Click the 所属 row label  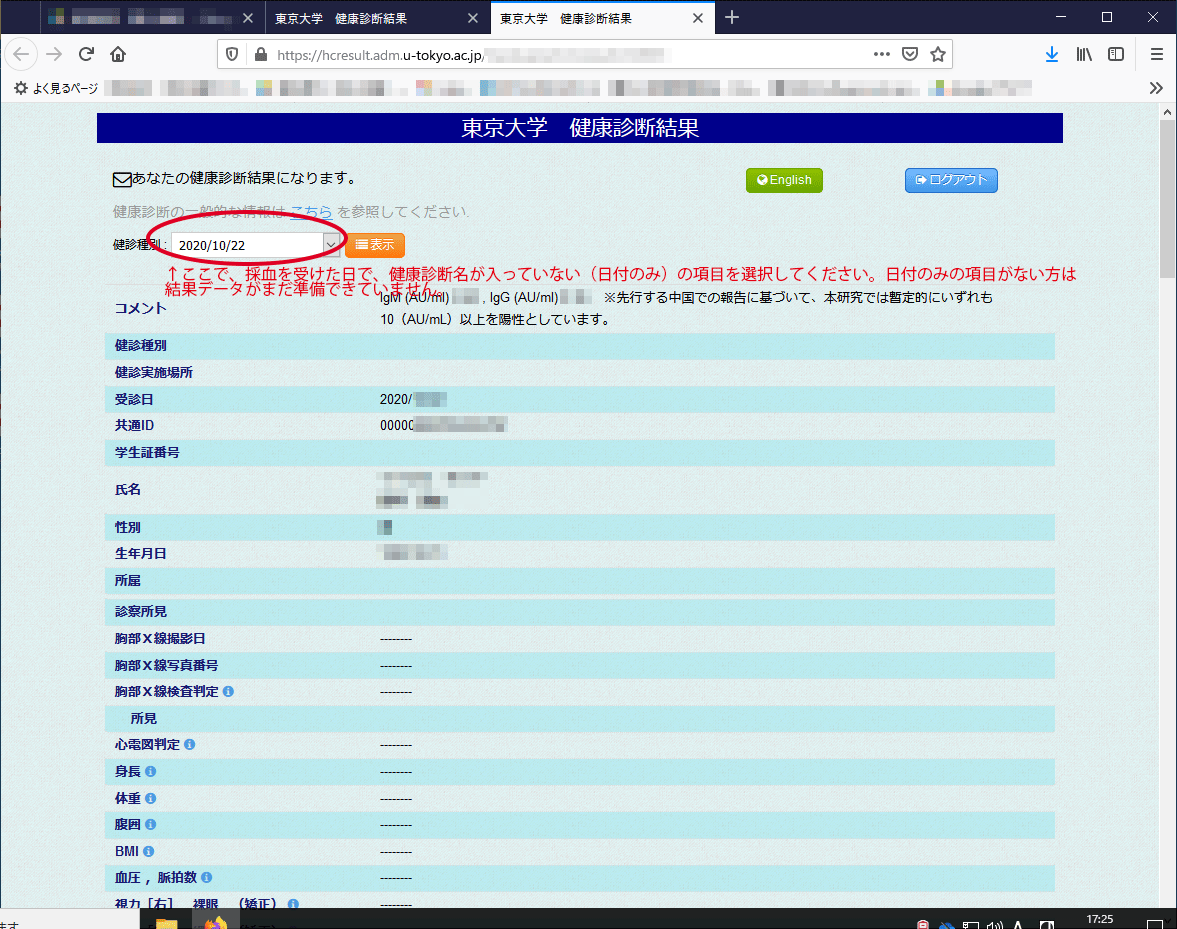(x=128, y=581)
